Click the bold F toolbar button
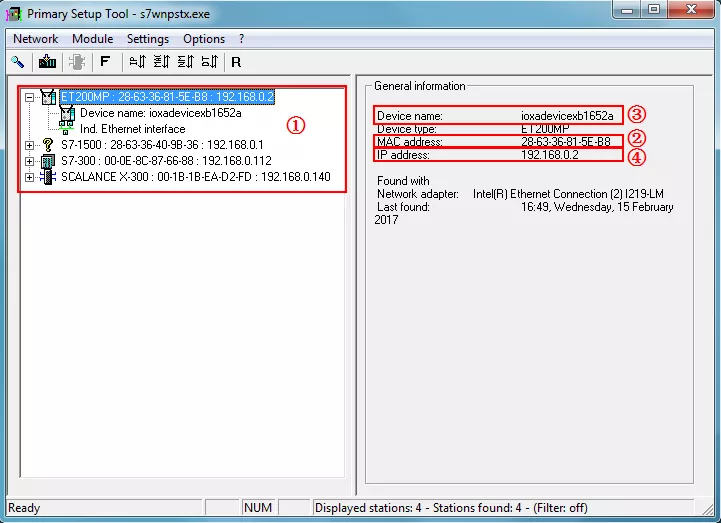 coord(105,62)
